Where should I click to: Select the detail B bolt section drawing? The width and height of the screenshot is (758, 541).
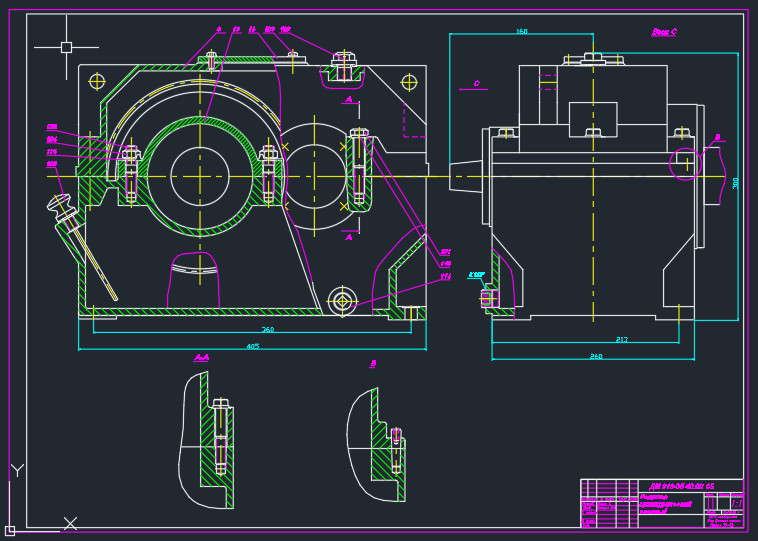point(379,445)
